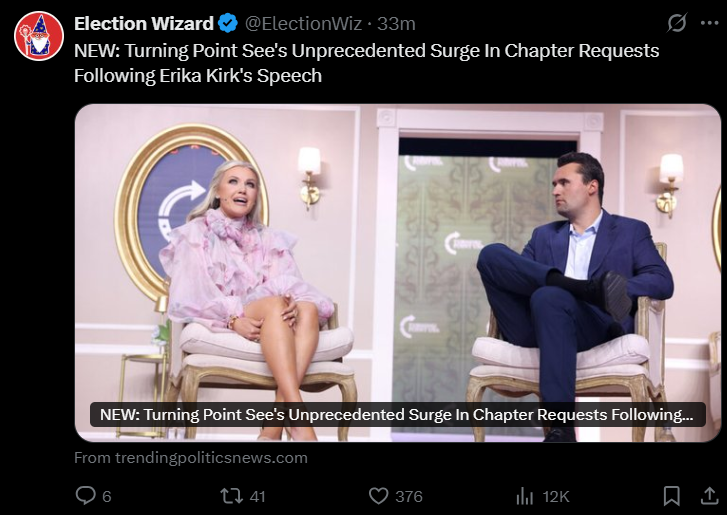
Task: Open the Election Wizard profile avatar
Action: 39,36
